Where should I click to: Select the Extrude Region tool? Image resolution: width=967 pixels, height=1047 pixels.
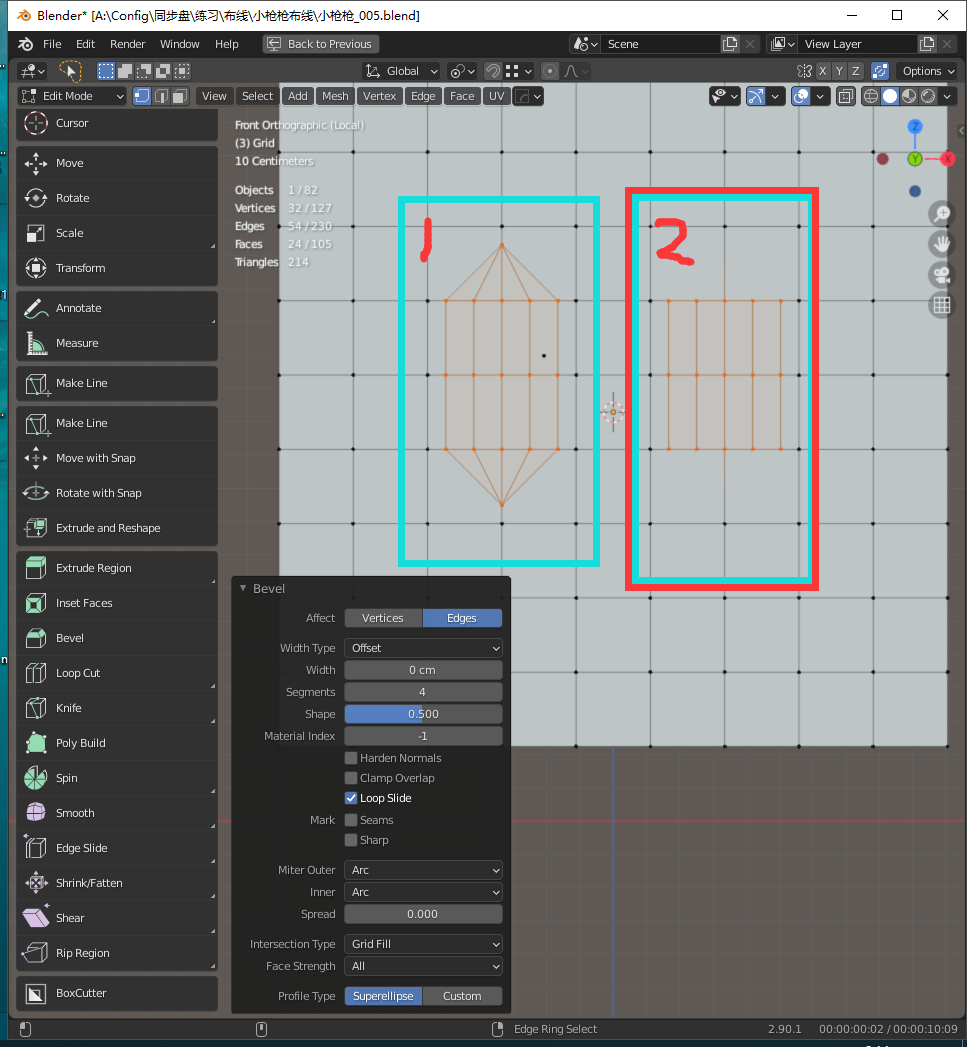coord(117,568)
